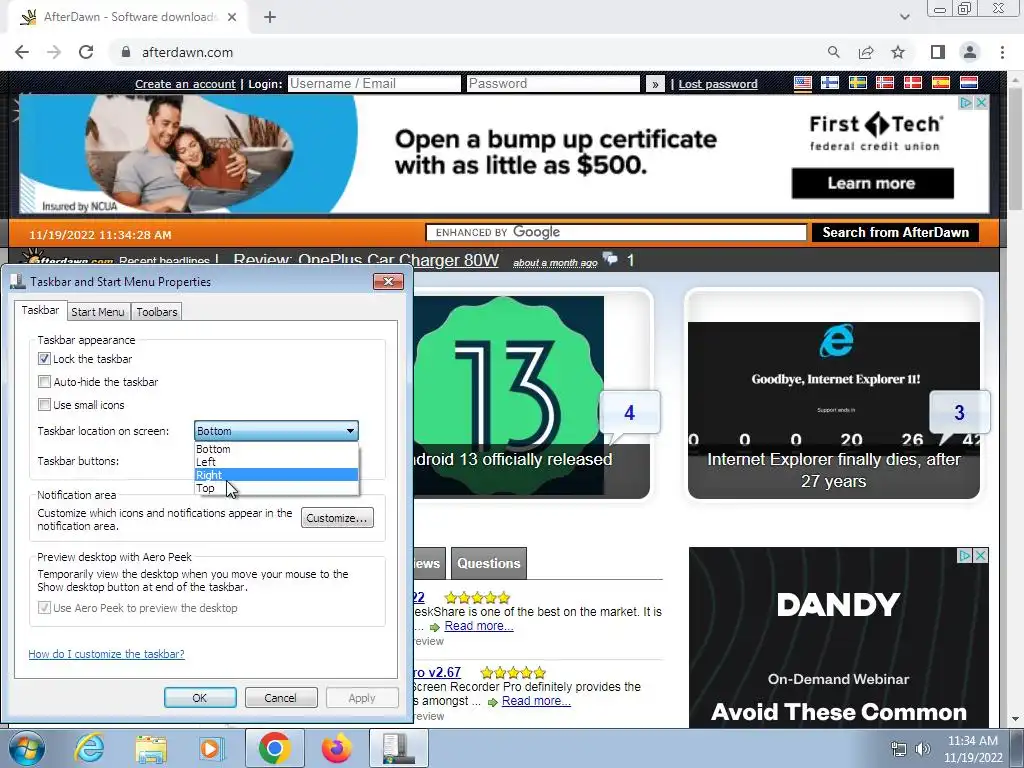Open Chrome's search magnifier icon
This screenshot has width=1024, height=768.
point(833,52)
